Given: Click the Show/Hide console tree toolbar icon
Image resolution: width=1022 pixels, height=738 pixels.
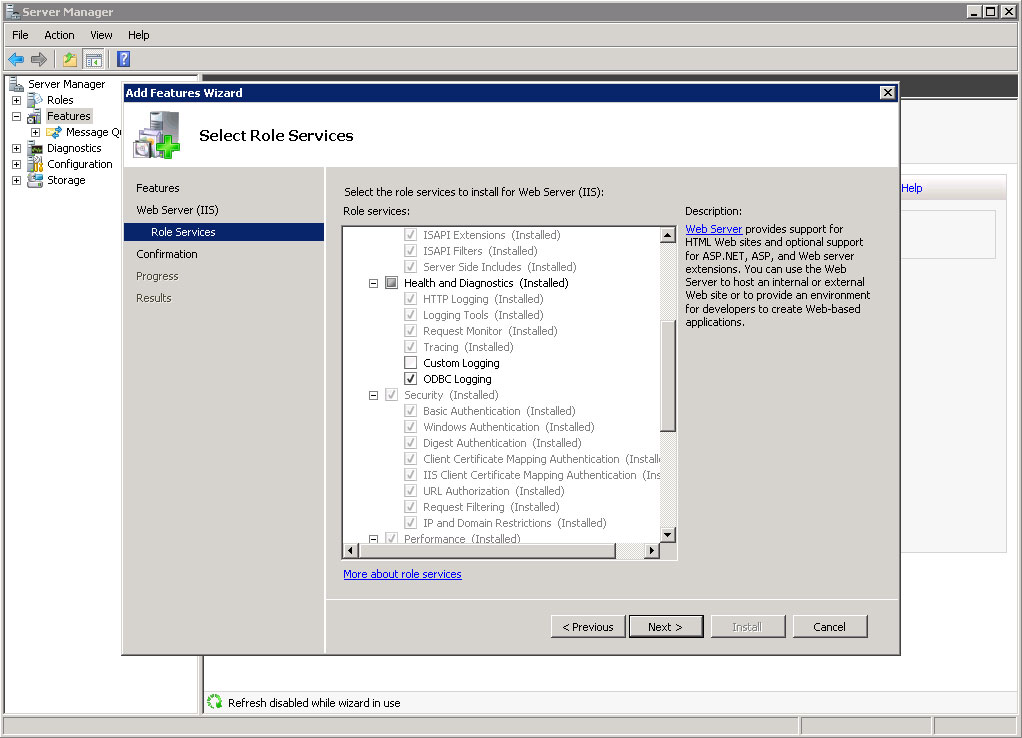Looking at the screenshot, I should (x=94, y=59).
